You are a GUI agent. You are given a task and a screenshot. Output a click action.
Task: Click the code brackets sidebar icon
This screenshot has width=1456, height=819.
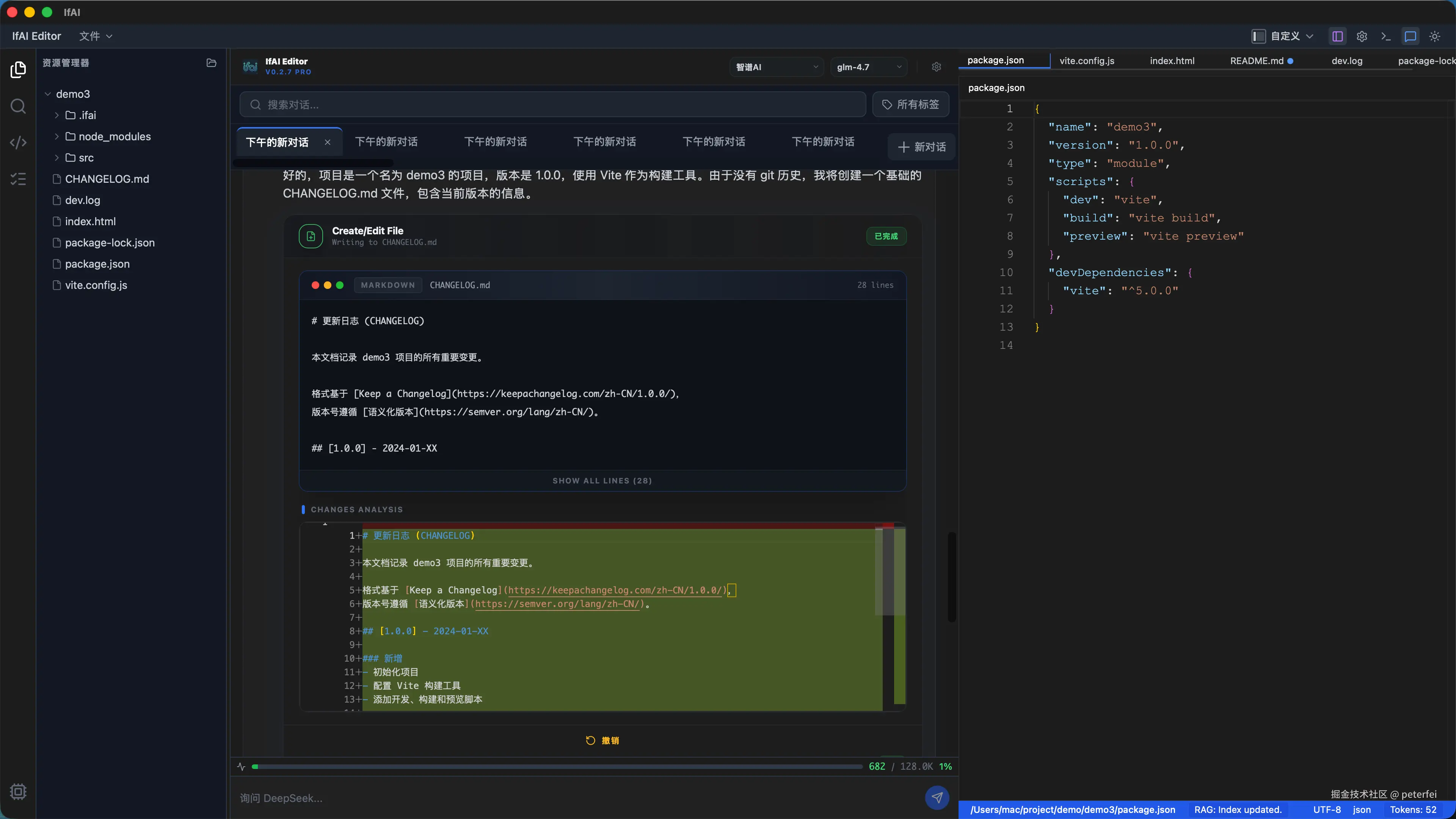[x=18, y=143]
